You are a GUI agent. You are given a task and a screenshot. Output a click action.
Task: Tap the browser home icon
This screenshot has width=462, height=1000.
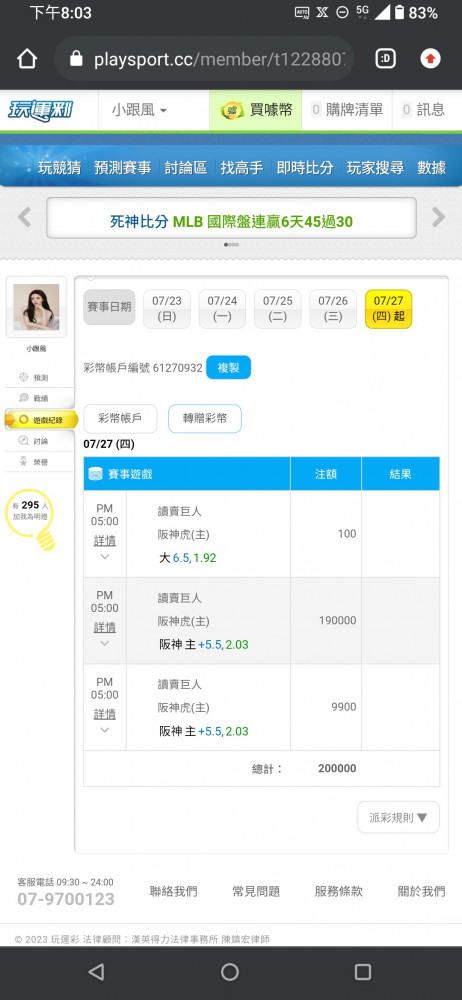27,59
